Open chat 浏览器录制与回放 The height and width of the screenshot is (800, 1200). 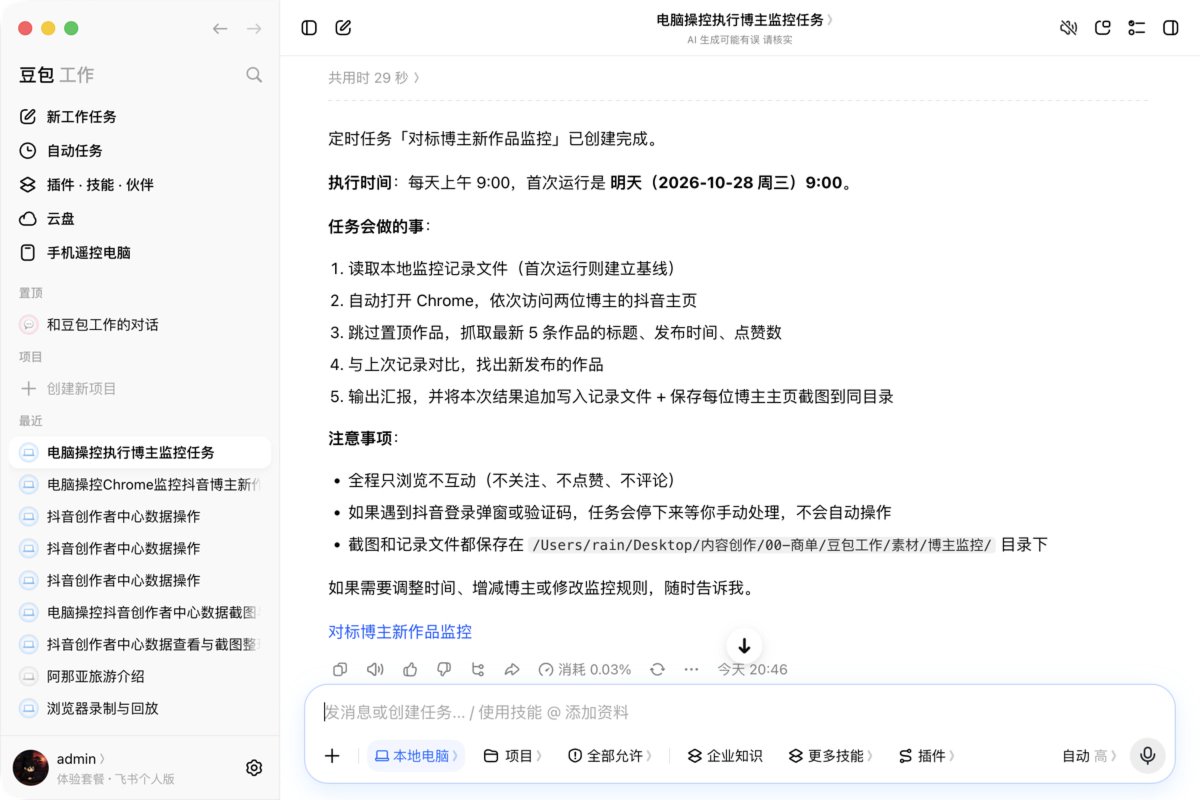[x=140, y=709]
